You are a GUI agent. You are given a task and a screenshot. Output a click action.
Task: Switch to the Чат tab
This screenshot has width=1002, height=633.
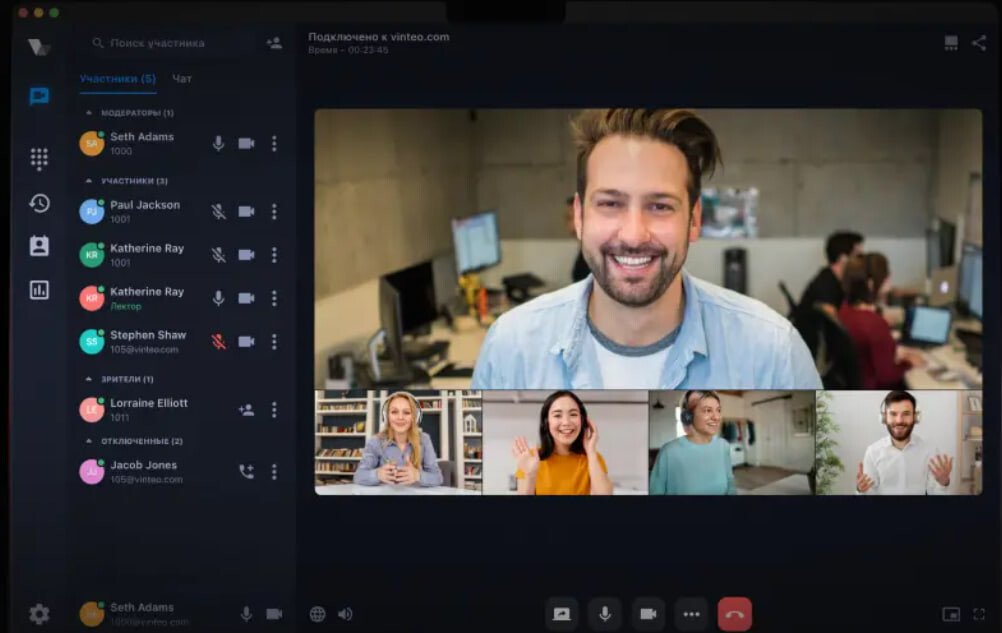pyautogui.click(x=182, y=78)
